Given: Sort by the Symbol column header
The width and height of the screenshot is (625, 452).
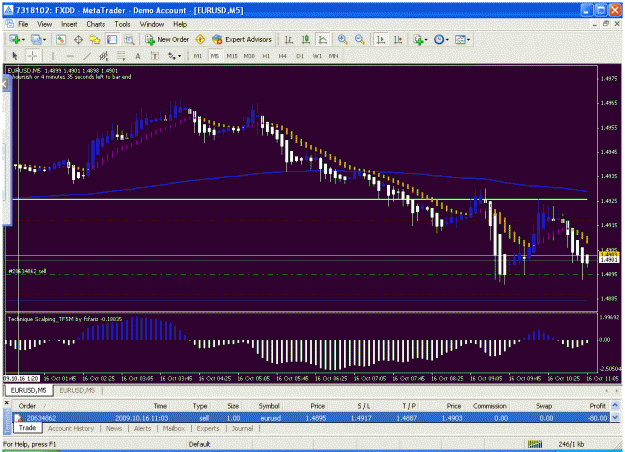Looking at the screenshot, I should [269, 406].
